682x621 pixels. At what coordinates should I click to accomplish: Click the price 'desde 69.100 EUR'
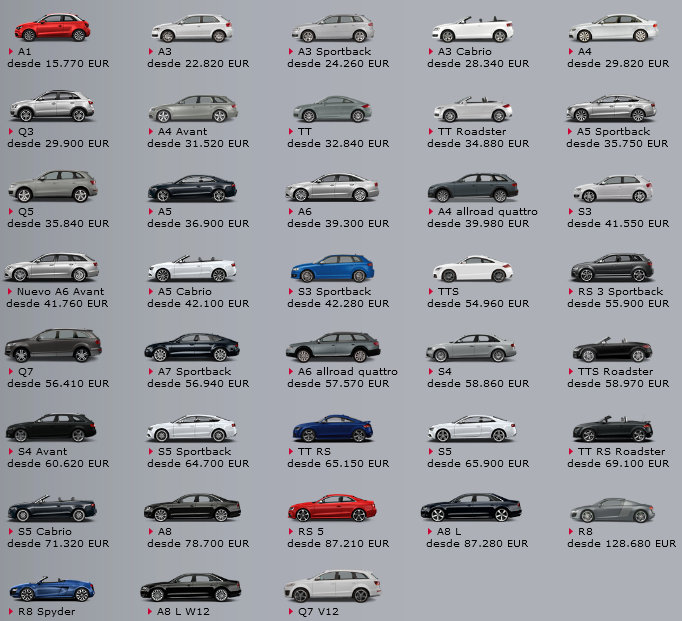point(618,464)
